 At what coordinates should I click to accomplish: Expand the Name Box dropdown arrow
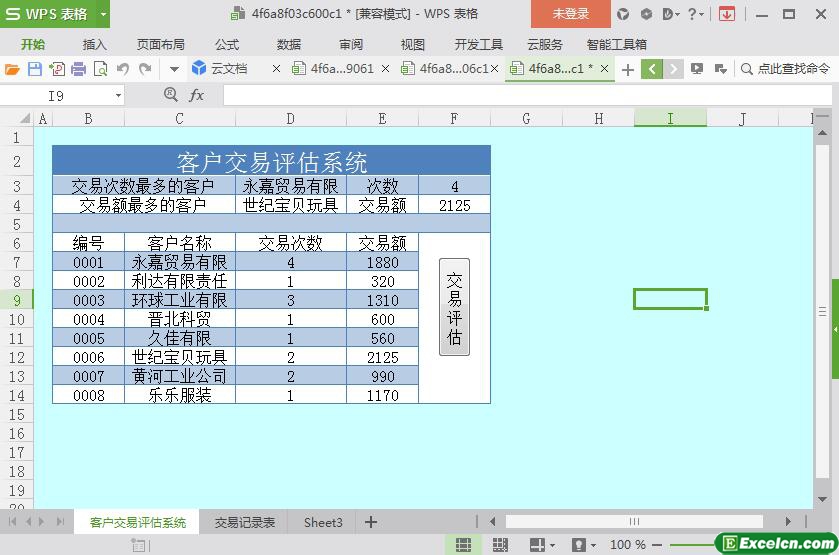118,95
